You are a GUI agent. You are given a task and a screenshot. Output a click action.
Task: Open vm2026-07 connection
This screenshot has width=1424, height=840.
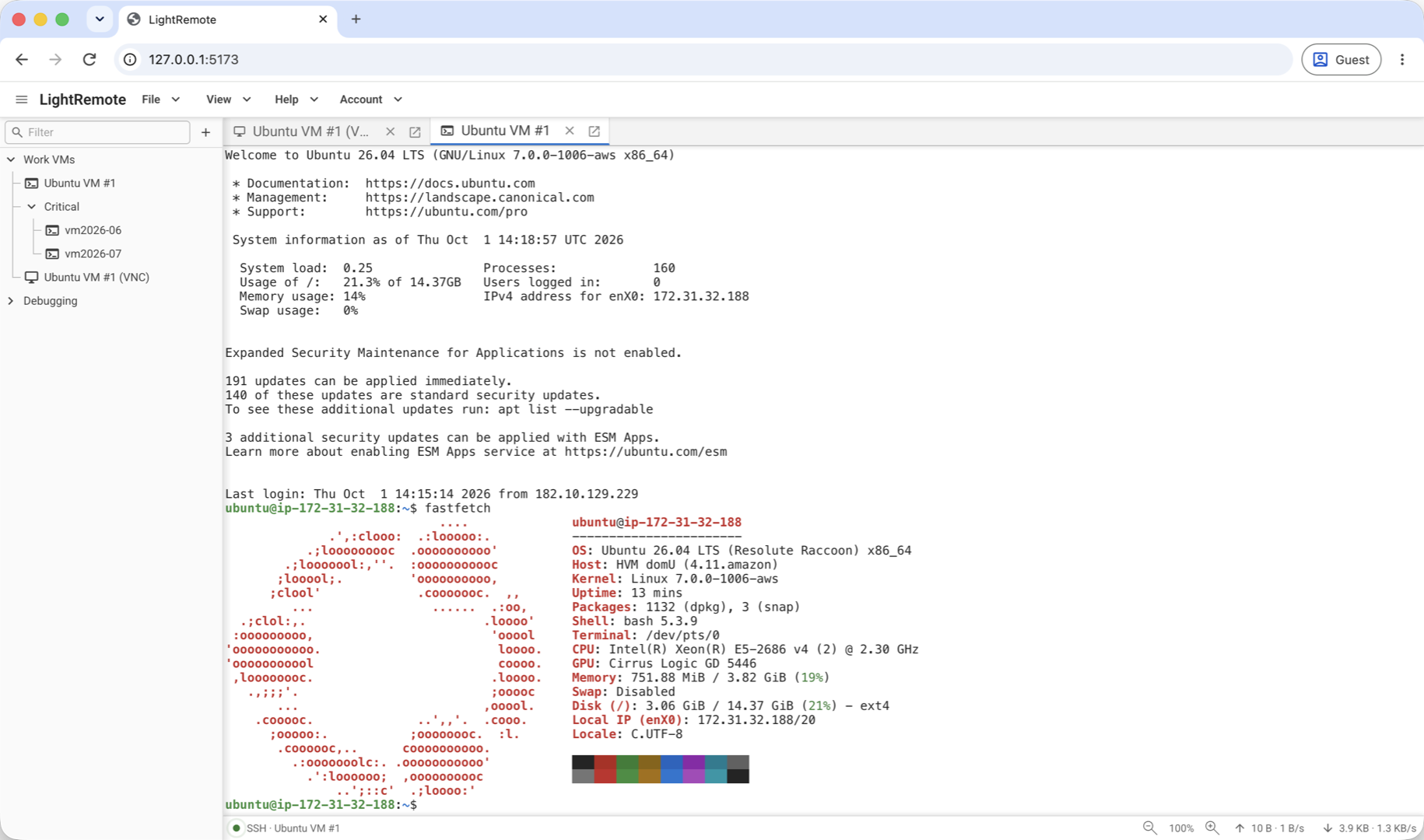(x=93, y=254)
